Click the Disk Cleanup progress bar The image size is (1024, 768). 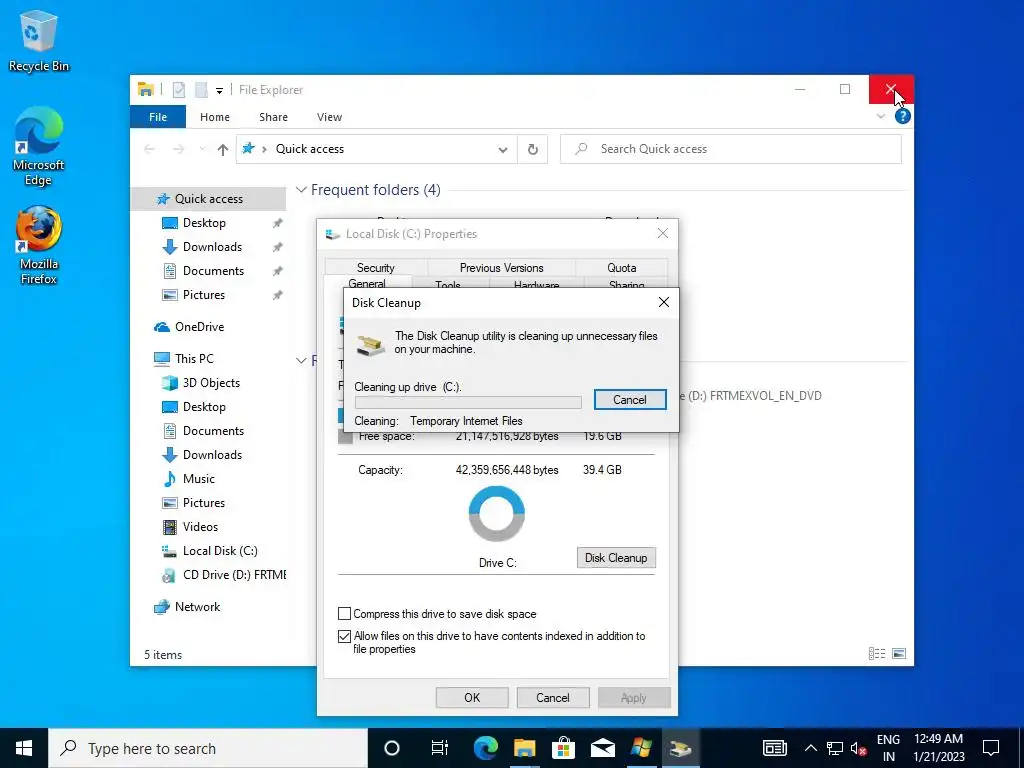point(468,402)
